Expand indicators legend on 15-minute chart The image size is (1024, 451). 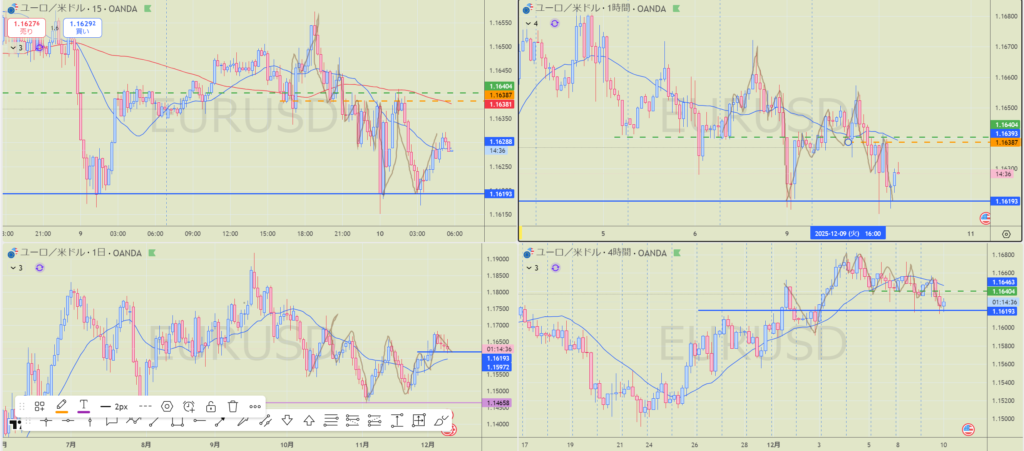[17, 47]
